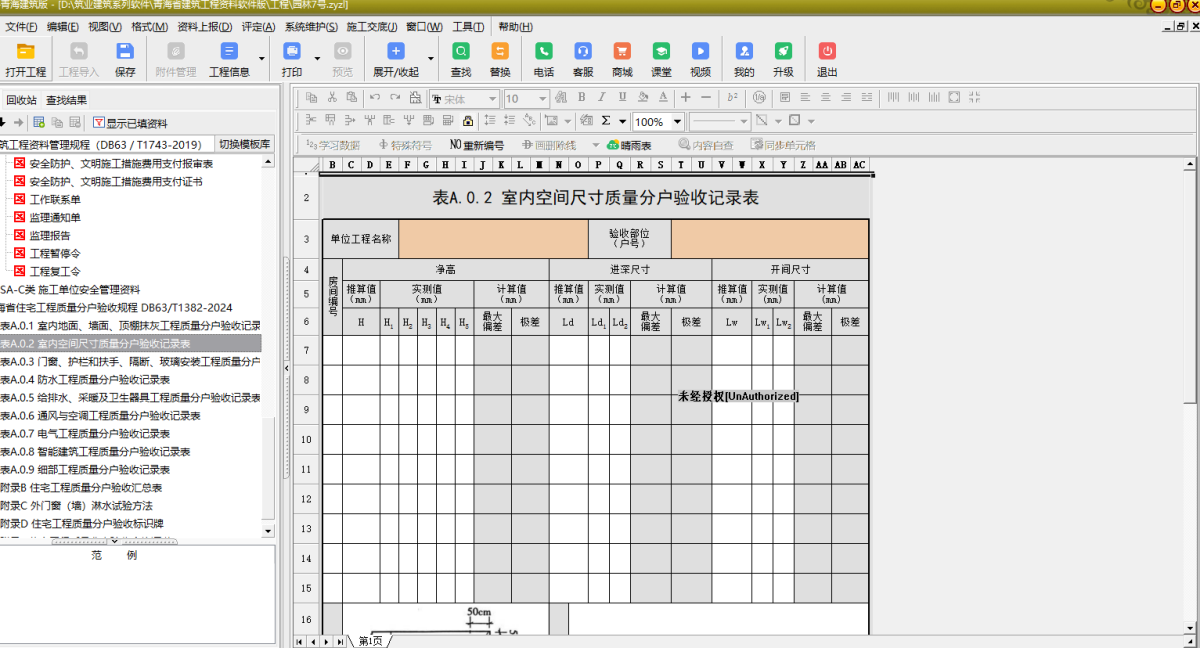
Task: Switch to the 回收站 tab
Action: pos(22,100)
